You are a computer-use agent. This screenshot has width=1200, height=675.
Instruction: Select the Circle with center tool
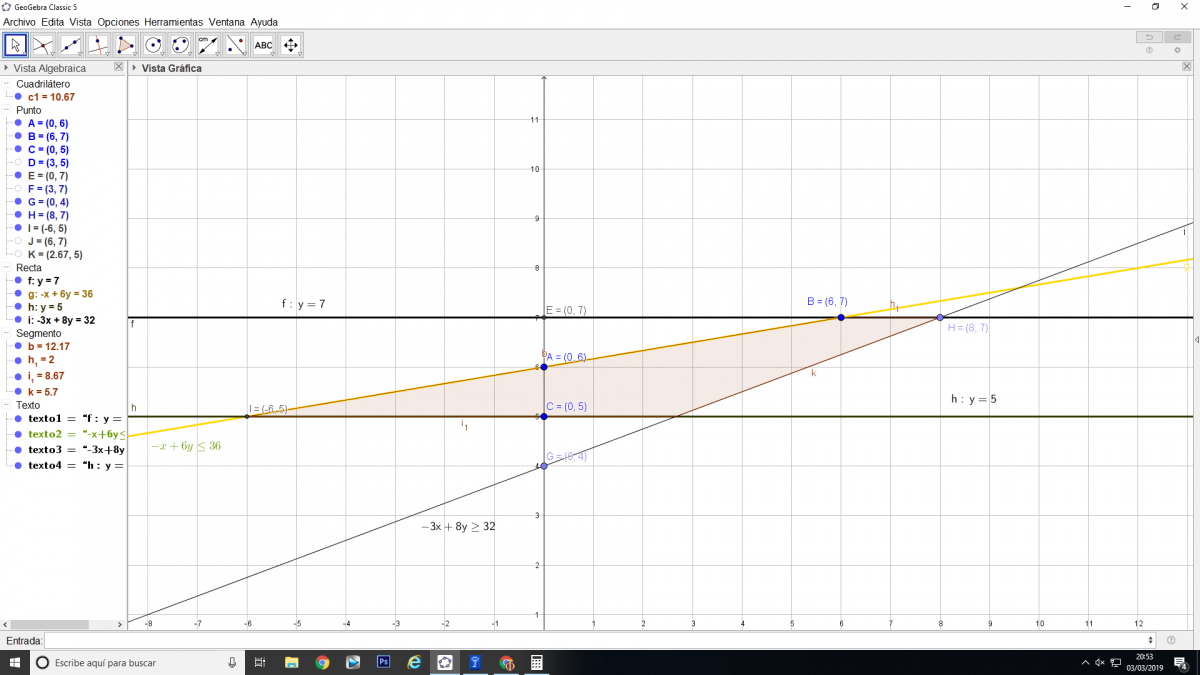tap(153, 45)
